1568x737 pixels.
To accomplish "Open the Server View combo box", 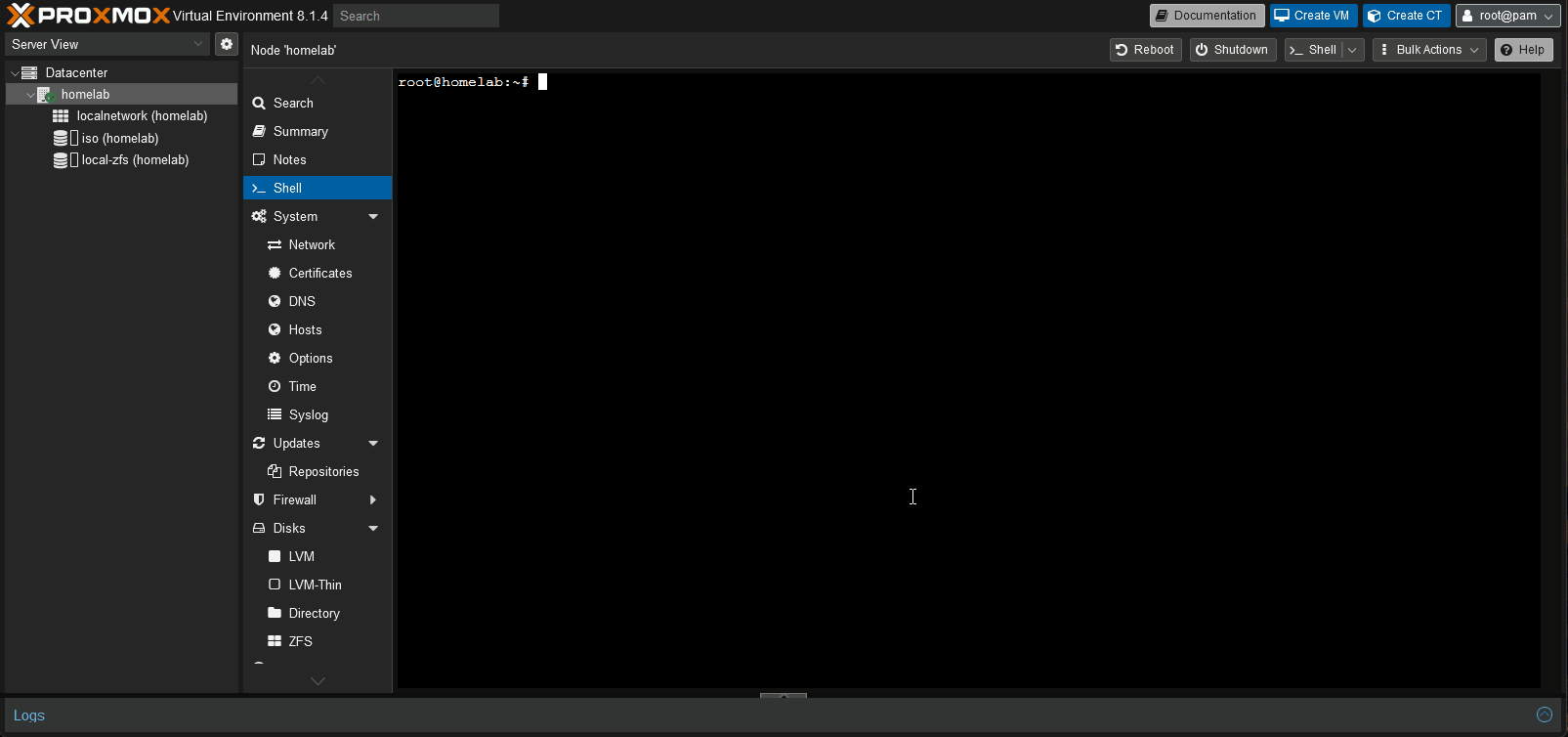I will point(107,44).
